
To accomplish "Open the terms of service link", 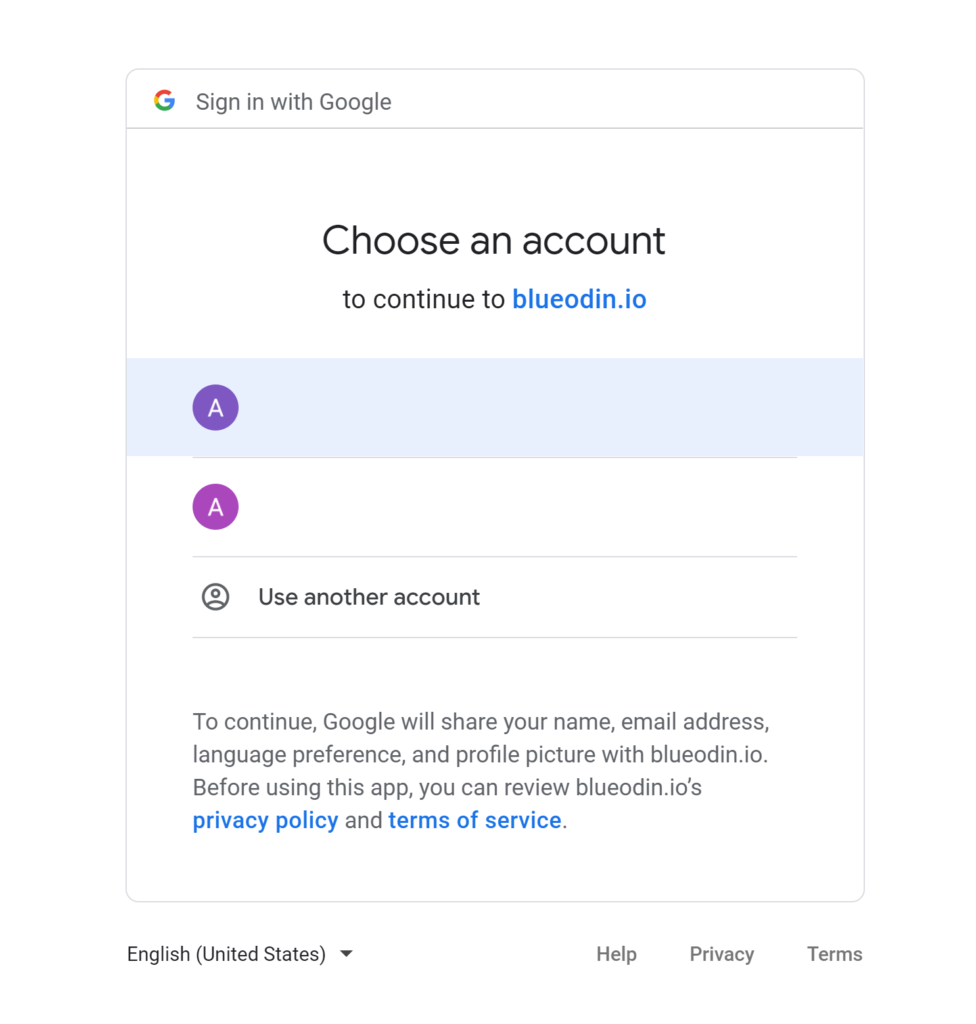I will 474,820.
